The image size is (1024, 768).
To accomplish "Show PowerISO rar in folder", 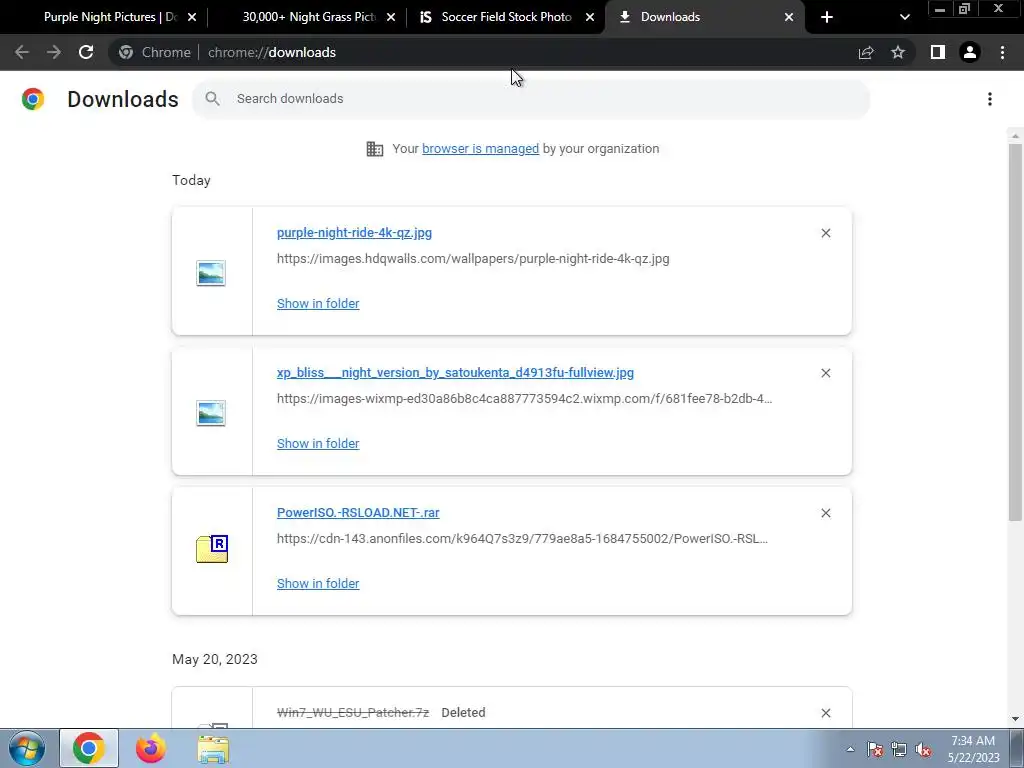I will [318, 584].
